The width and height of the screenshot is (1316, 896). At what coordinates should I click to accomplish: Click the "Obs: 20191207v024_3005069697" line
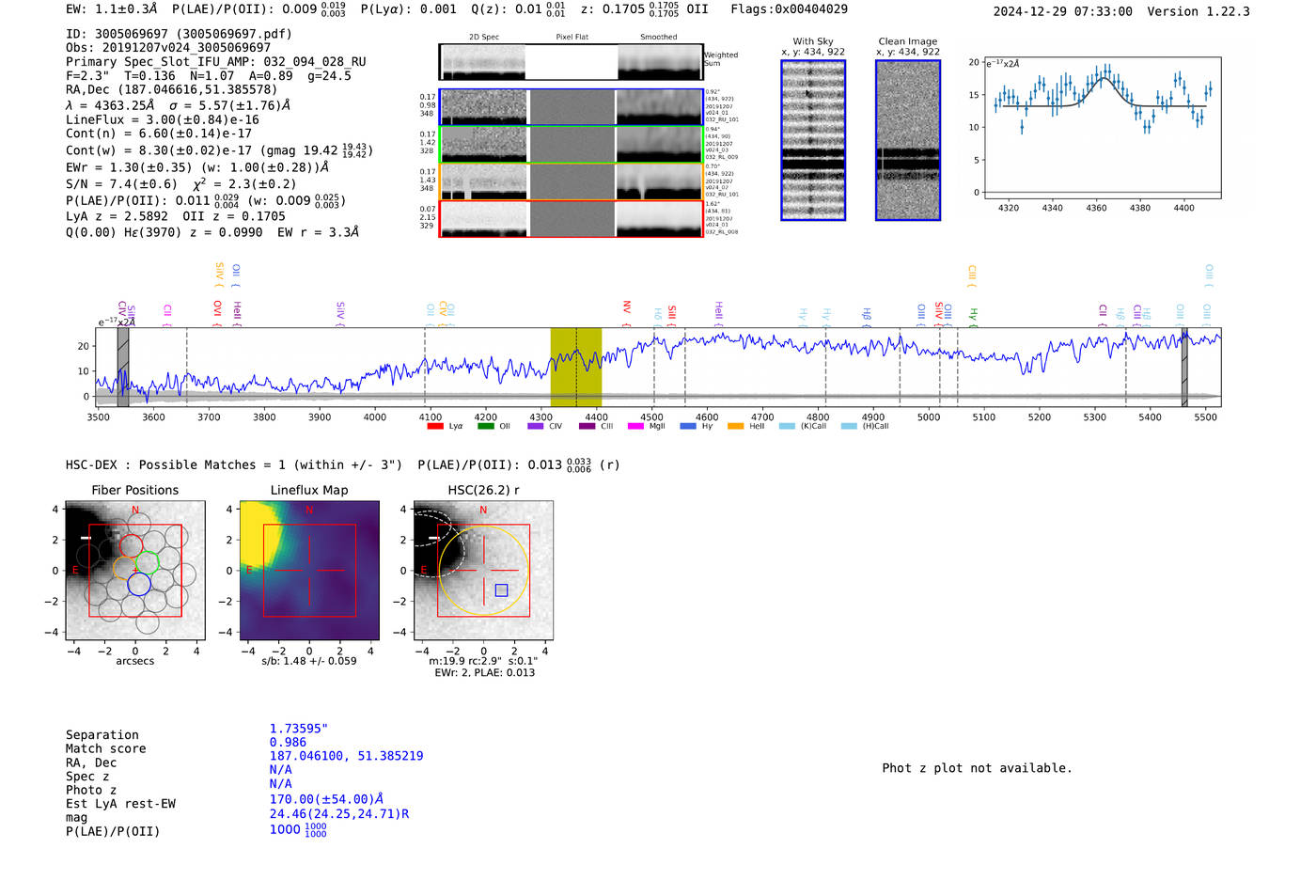click(168, 47)
